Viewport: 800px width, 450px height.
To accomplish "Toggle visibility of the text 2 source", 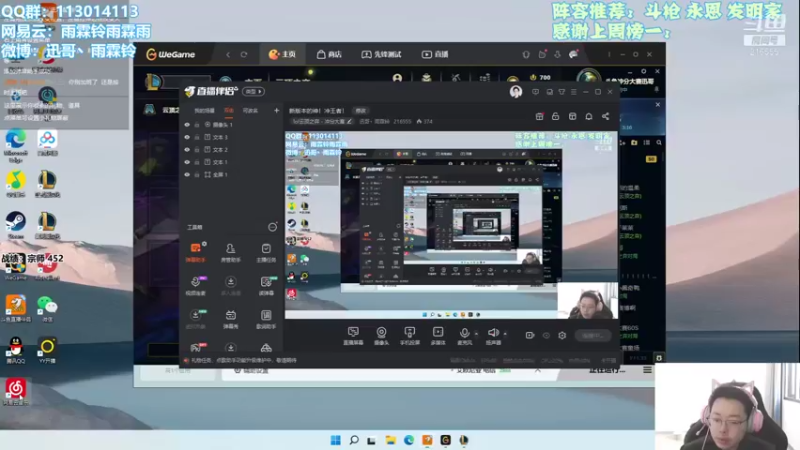I will click(x=187, y=150).
